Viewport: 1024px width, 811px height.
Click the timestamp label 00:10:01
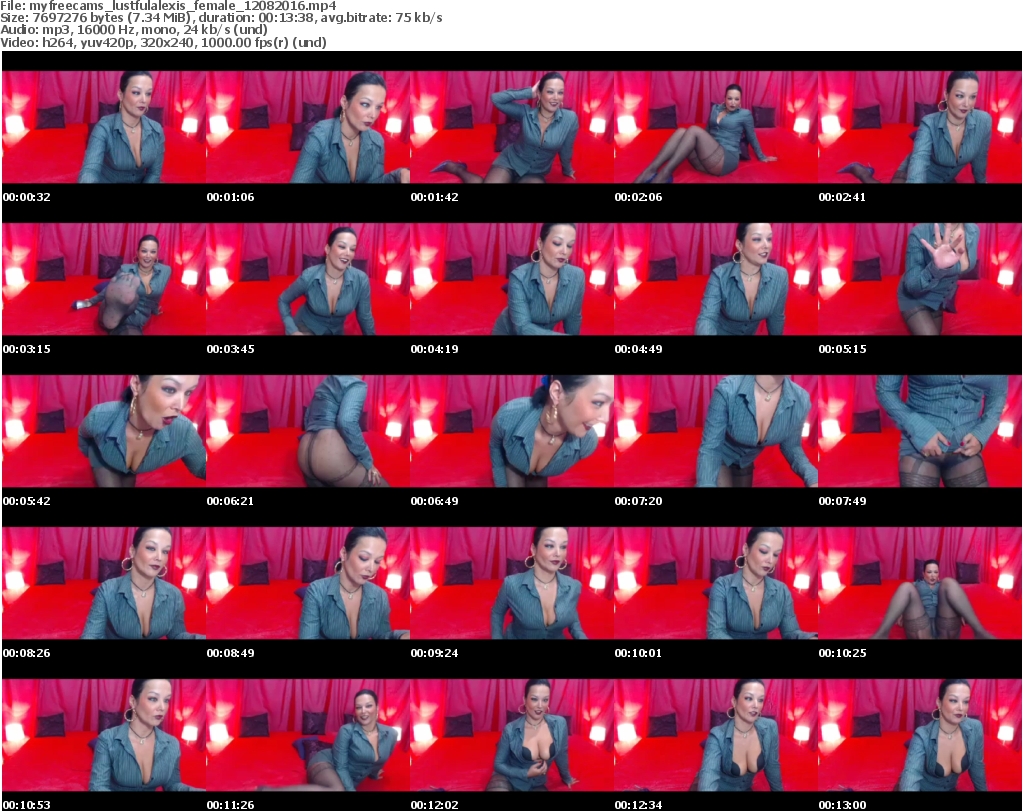(x=638, y=653)
